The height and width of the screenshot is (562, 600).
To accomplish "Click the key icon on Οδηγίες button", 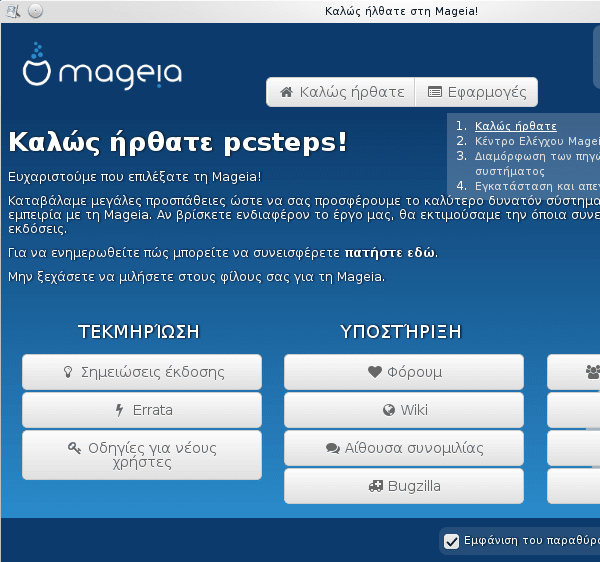I will [74, 448].
